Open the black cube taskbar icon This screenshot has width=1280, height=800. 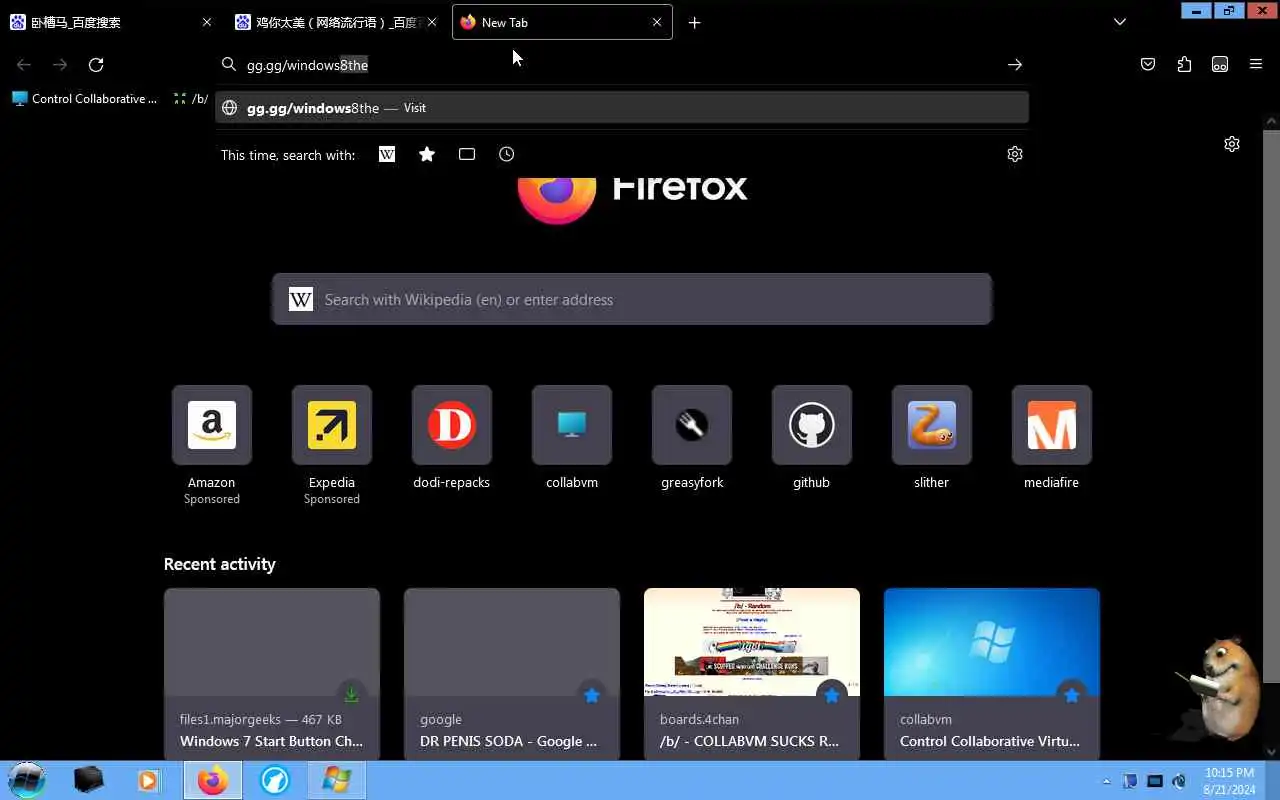(89, 780)
